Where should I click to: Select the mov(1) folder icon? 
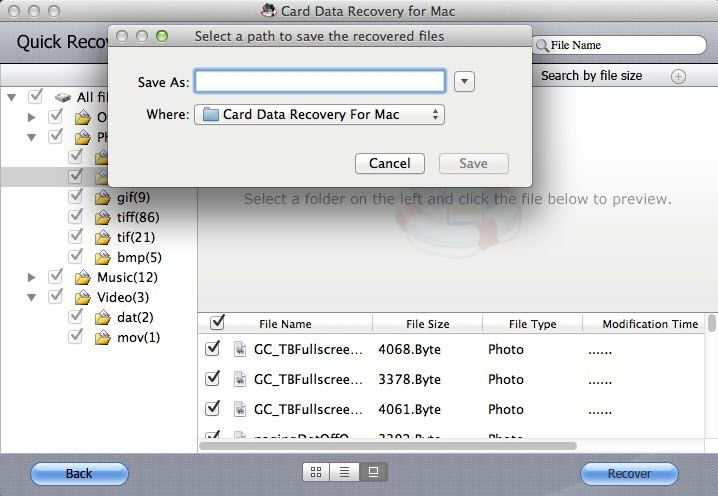101,337
